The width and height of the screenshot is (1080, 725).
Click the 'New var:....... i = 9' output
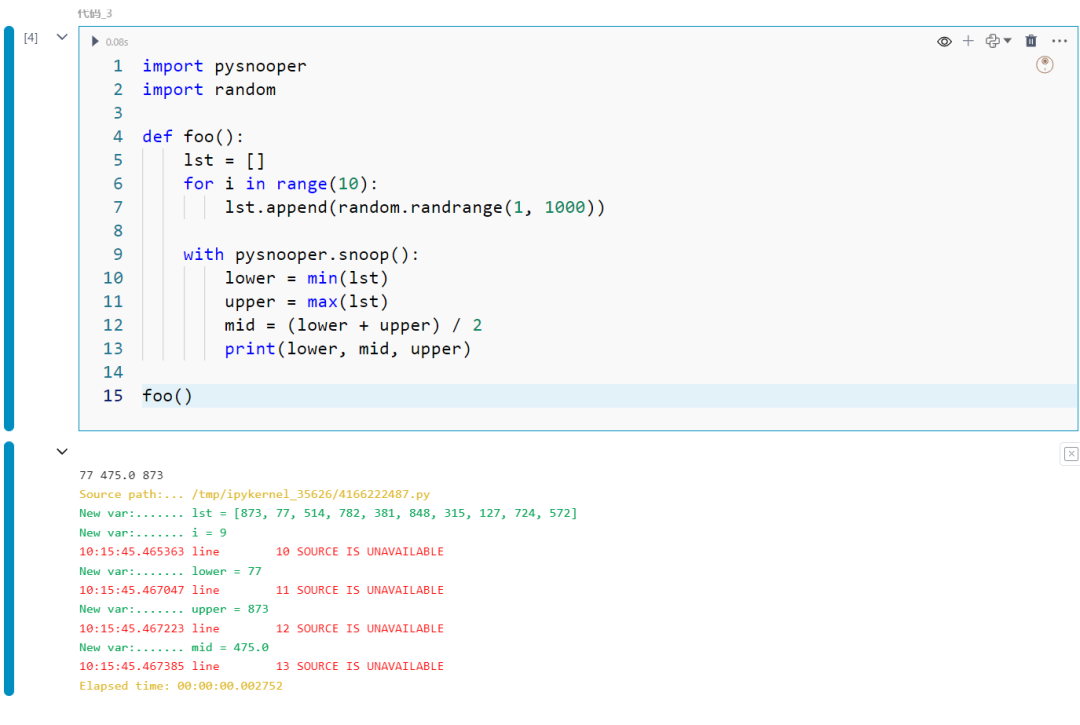152,533
